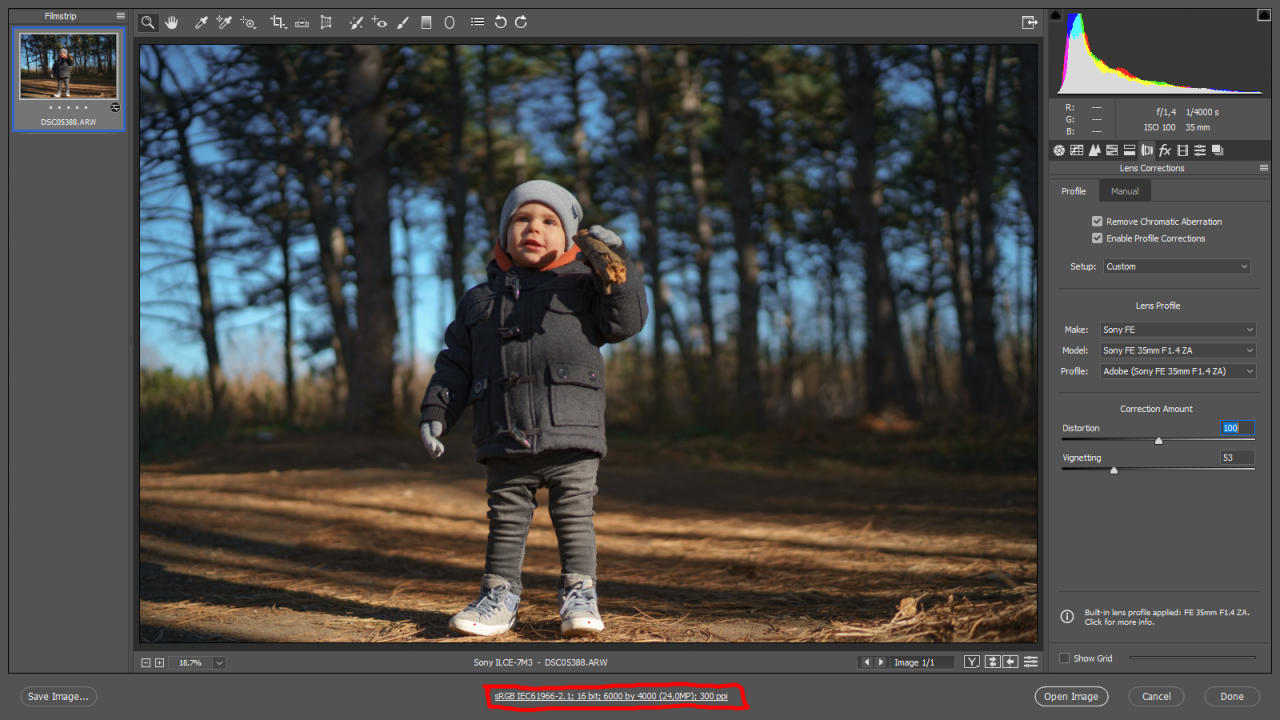
Task: Open the Setup dropdown showing Custom
Action: 1177,266
